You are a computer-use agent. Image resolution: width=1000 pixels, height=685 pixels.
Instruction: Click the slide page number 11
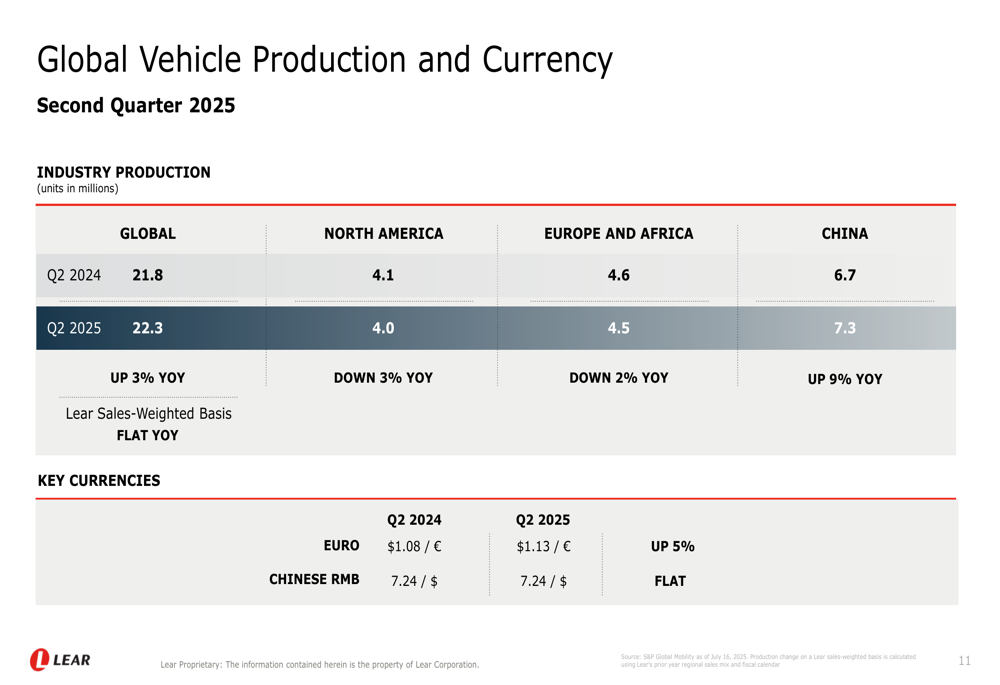click(964, 661)
